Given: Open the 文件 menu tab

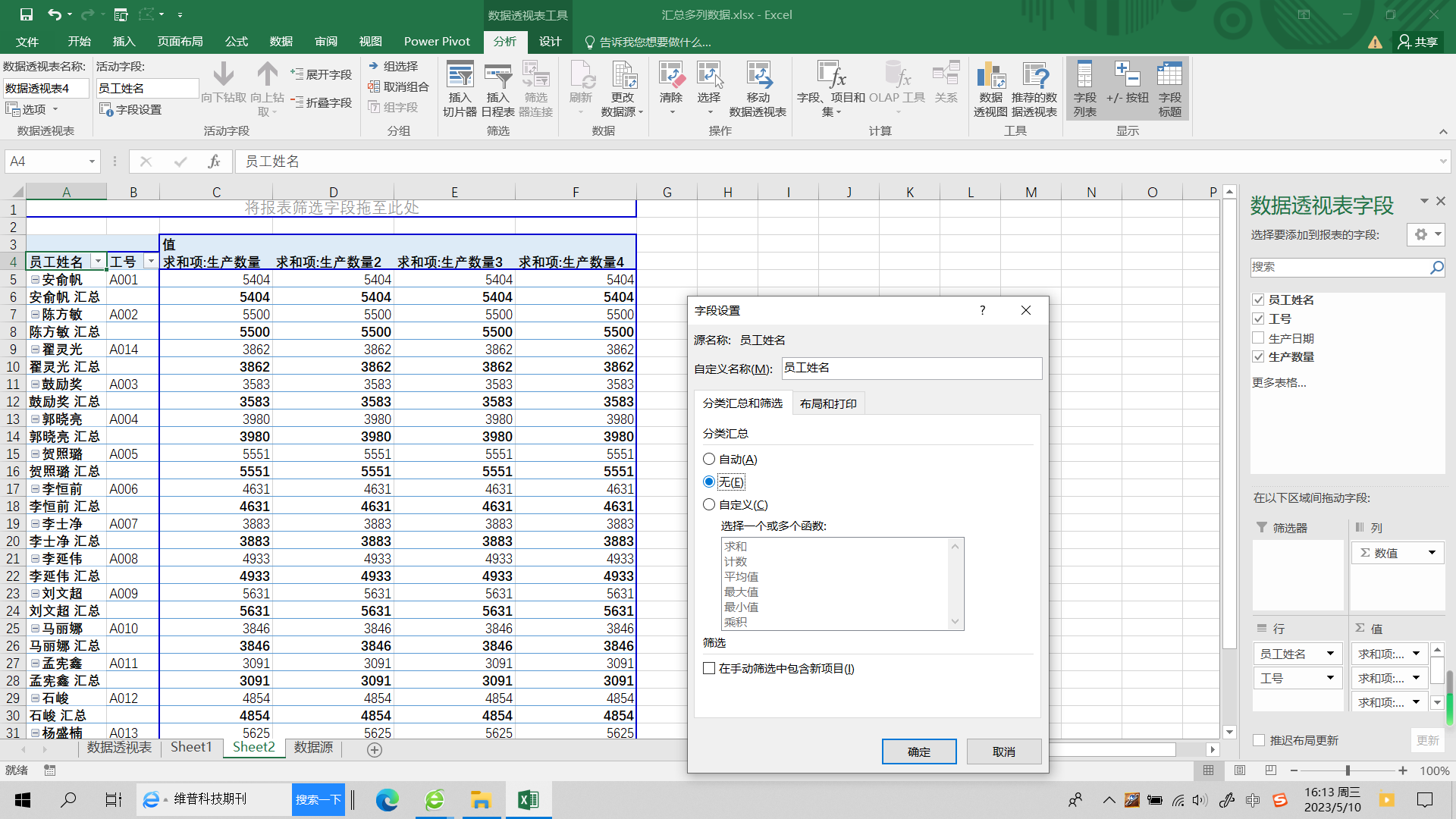Looking at the screenshot, I should point(27,41).
